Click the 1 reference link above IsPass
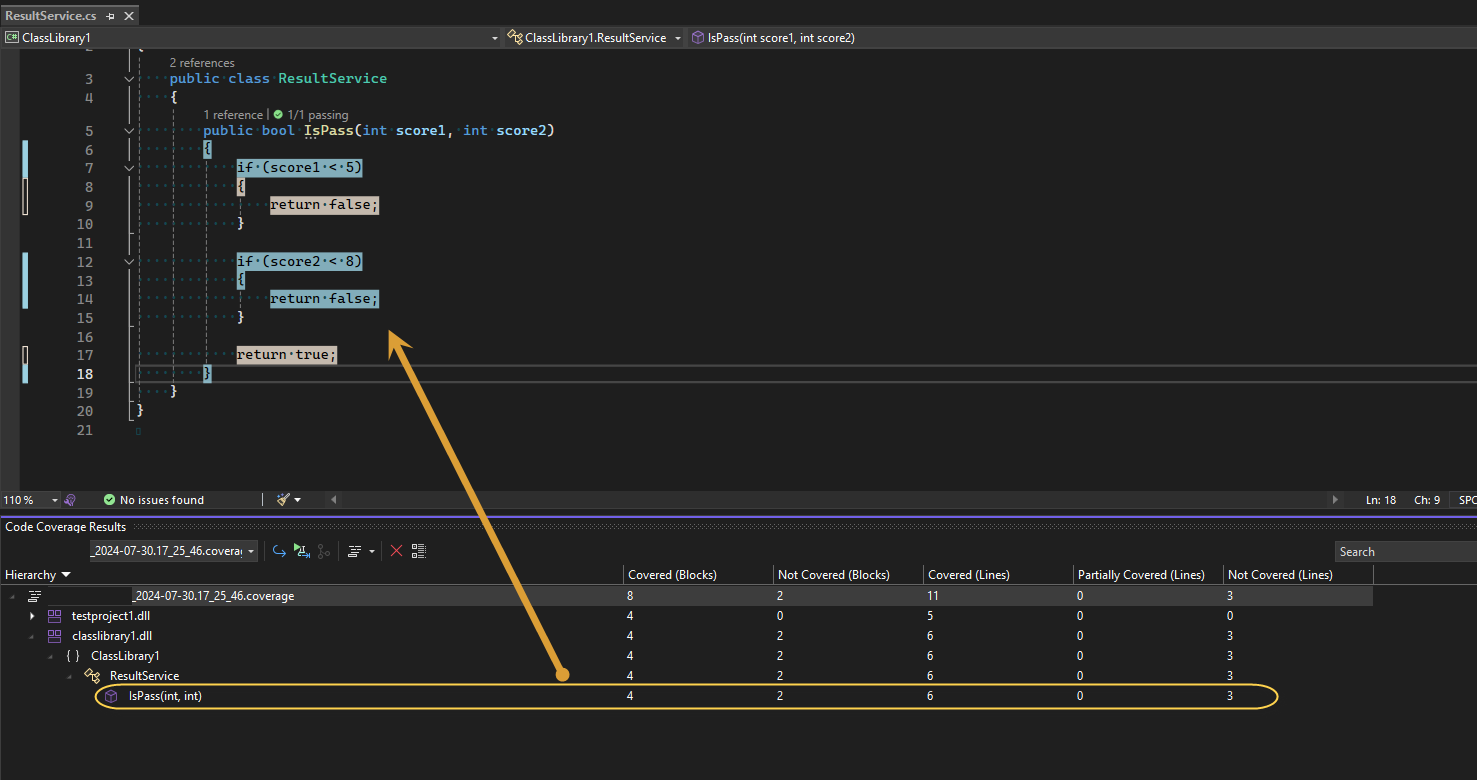 (232, 114)
